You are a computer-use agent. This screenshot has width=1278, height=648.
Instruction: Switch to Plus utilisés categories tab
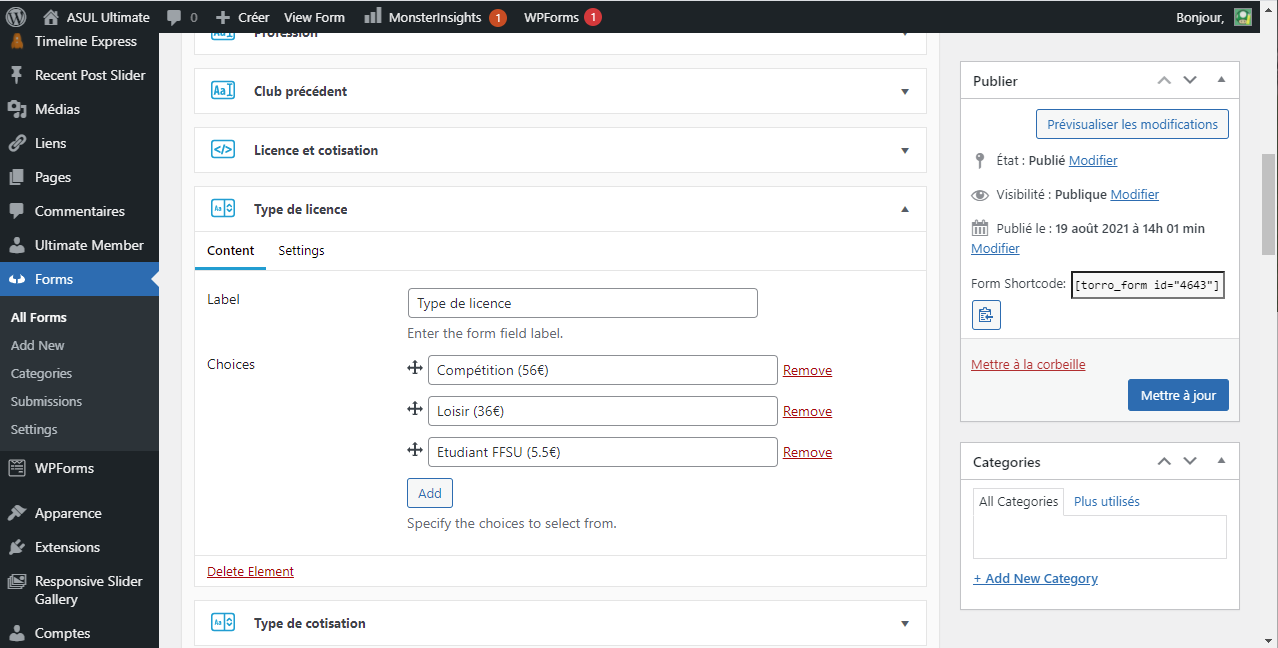click(1106, 501)
